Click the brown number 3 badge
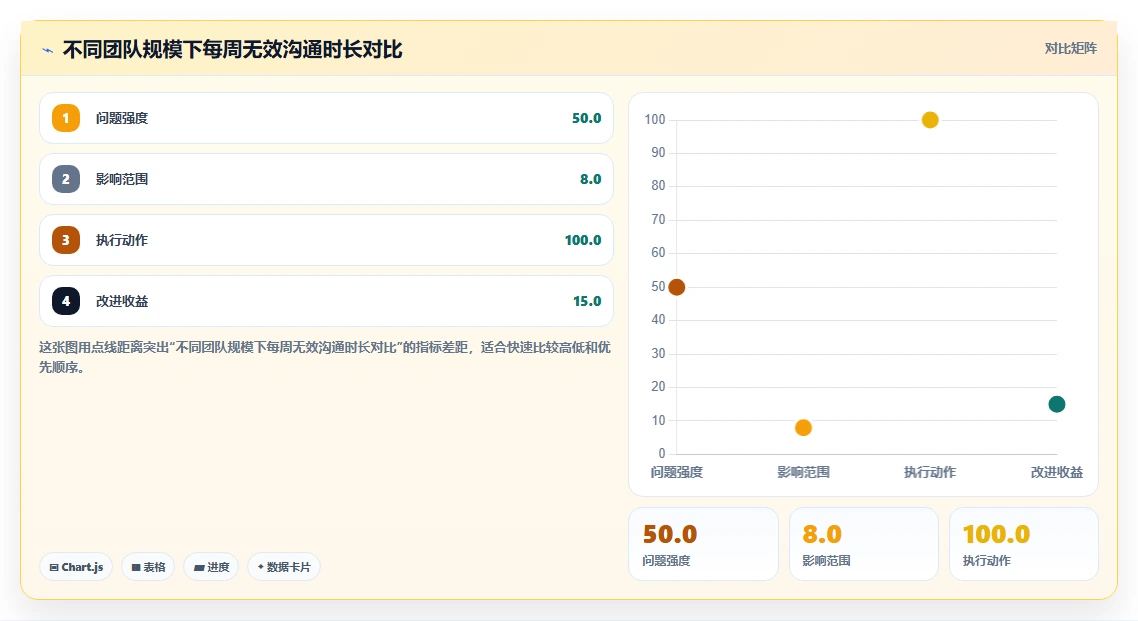 (66, 240)
